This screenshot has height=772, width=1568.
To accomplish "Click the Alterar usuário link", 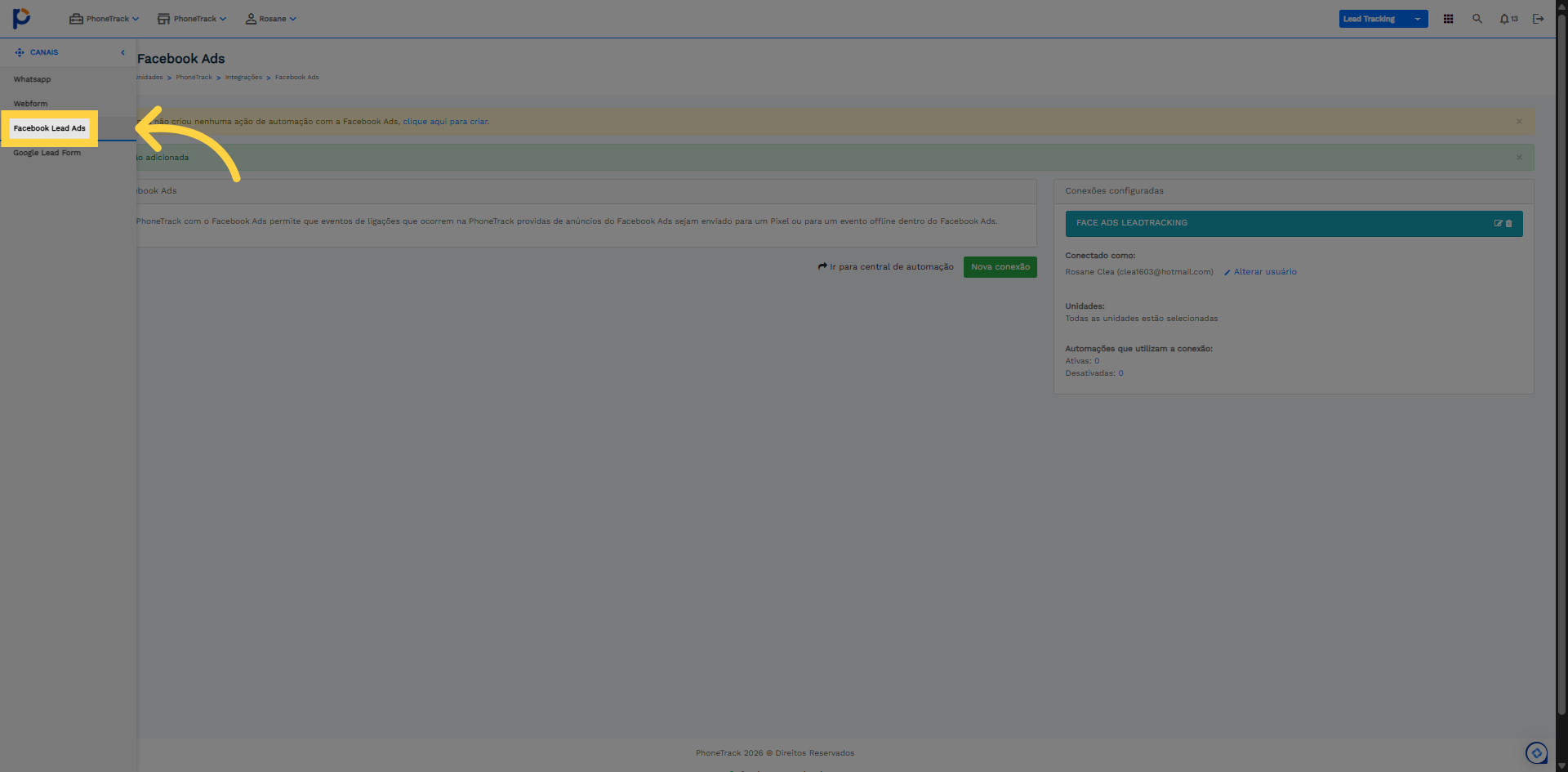I will click(x=1260, y=272).
